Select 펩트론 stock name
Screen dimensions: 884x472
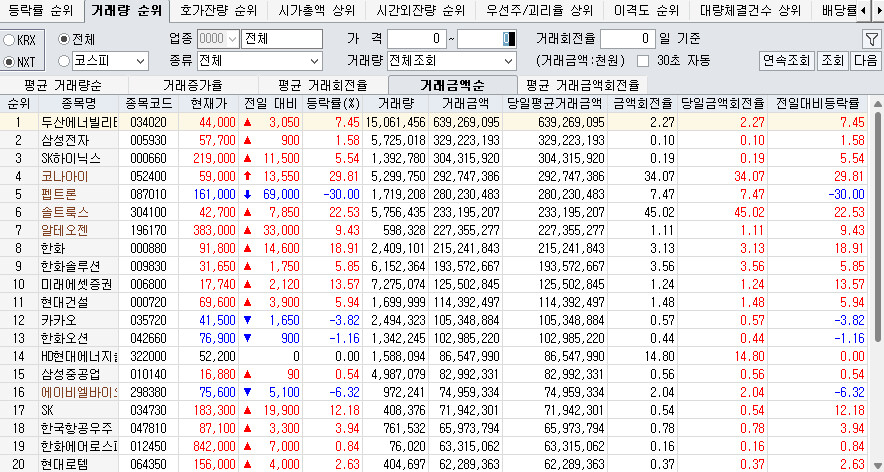(58, 195)
